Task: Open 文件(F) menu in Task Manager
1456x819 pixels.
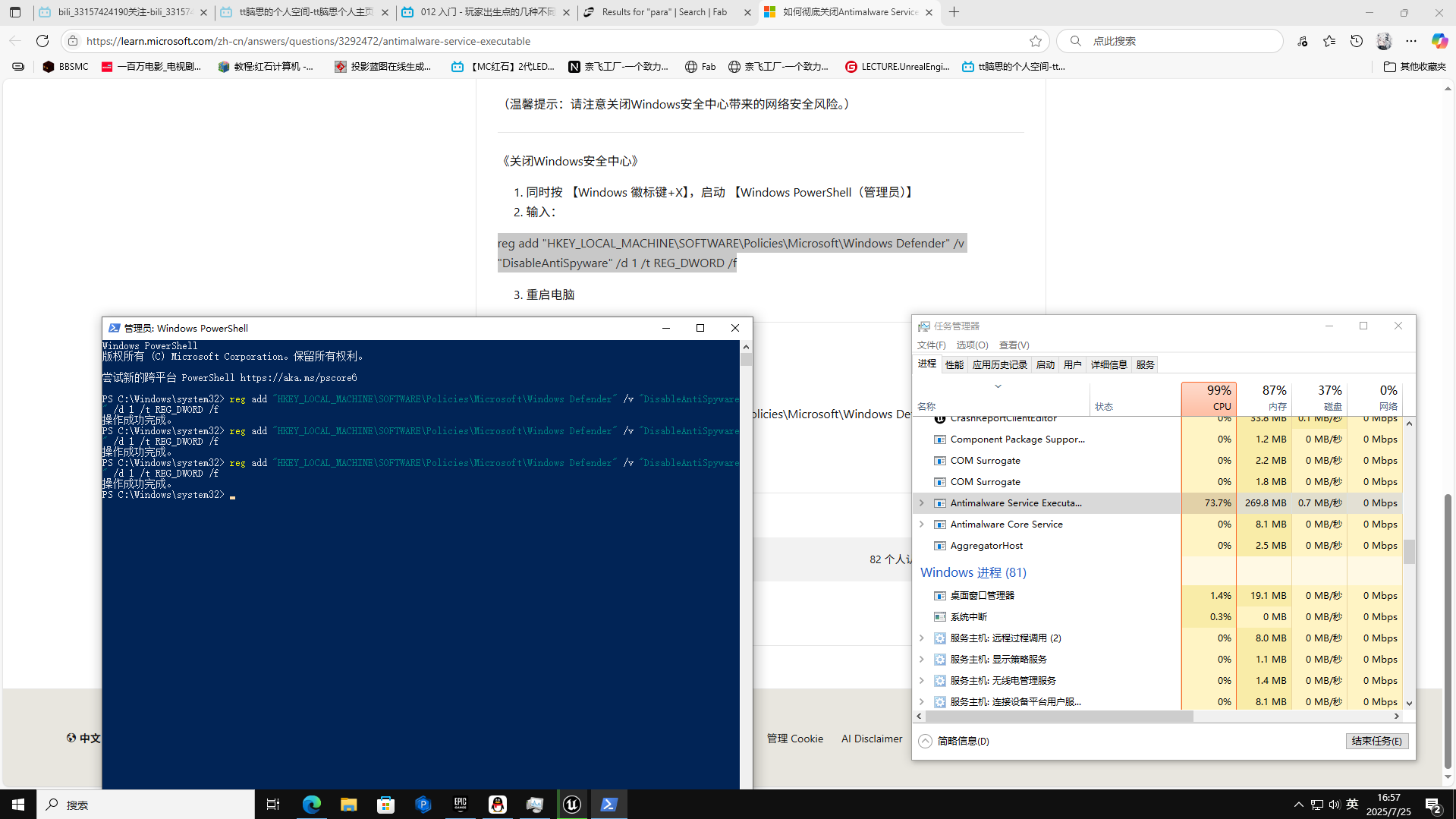Action: (x=931, y=345)
